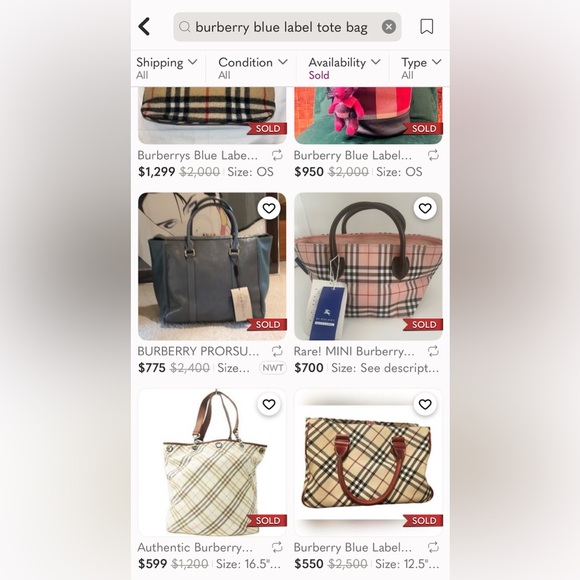
Task: Share icon beside Rare MINI Burberry listing
Action: [x=433, y=351]
